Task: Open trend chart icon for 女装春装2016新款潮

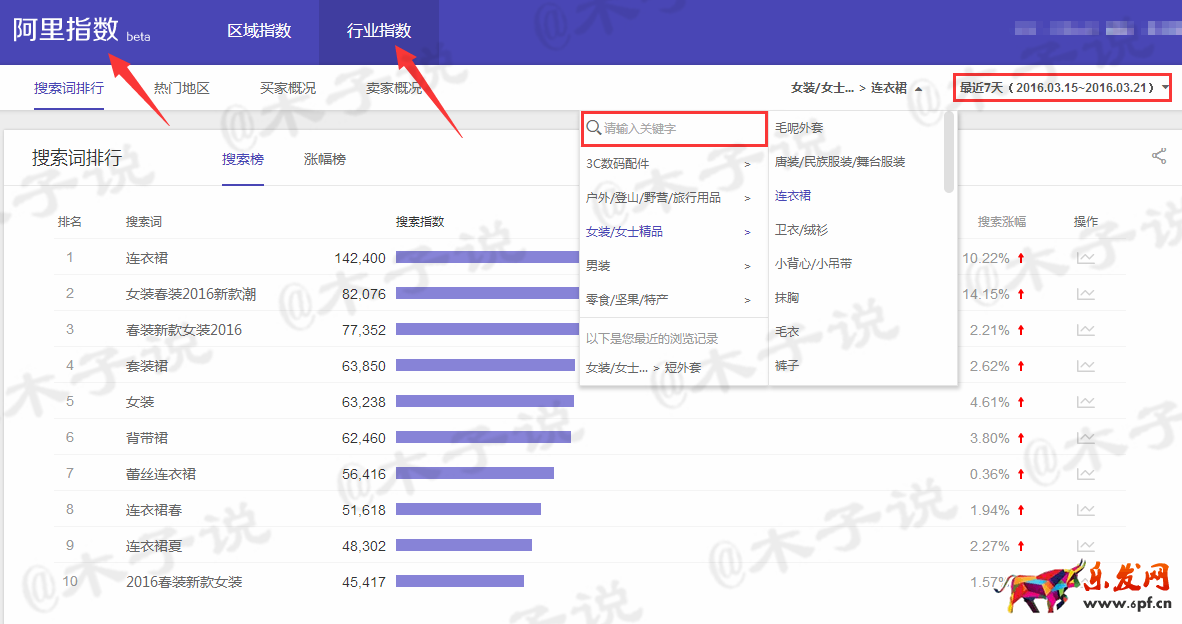Action: pos(1085,294)
